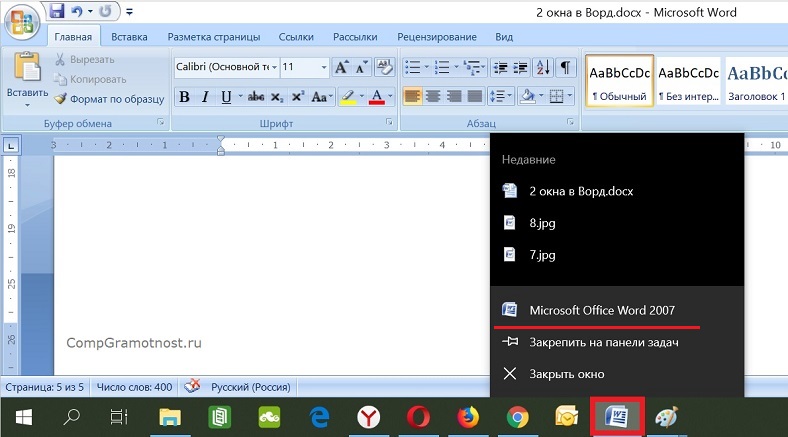
Task: Decrease paragraph indent
Action: 501,67
